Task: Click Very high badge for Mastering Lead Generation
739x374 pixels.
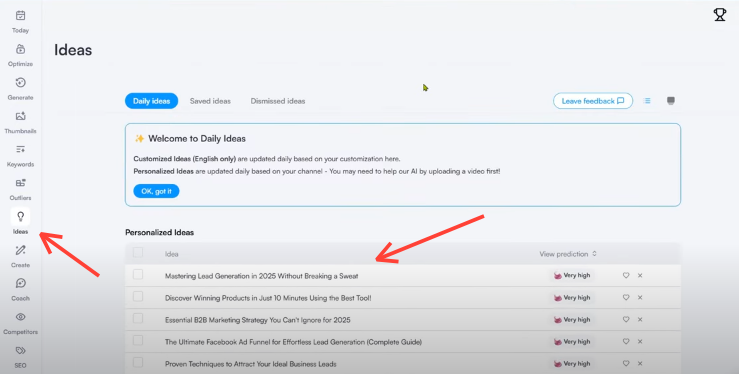Action: coord(572,276)
